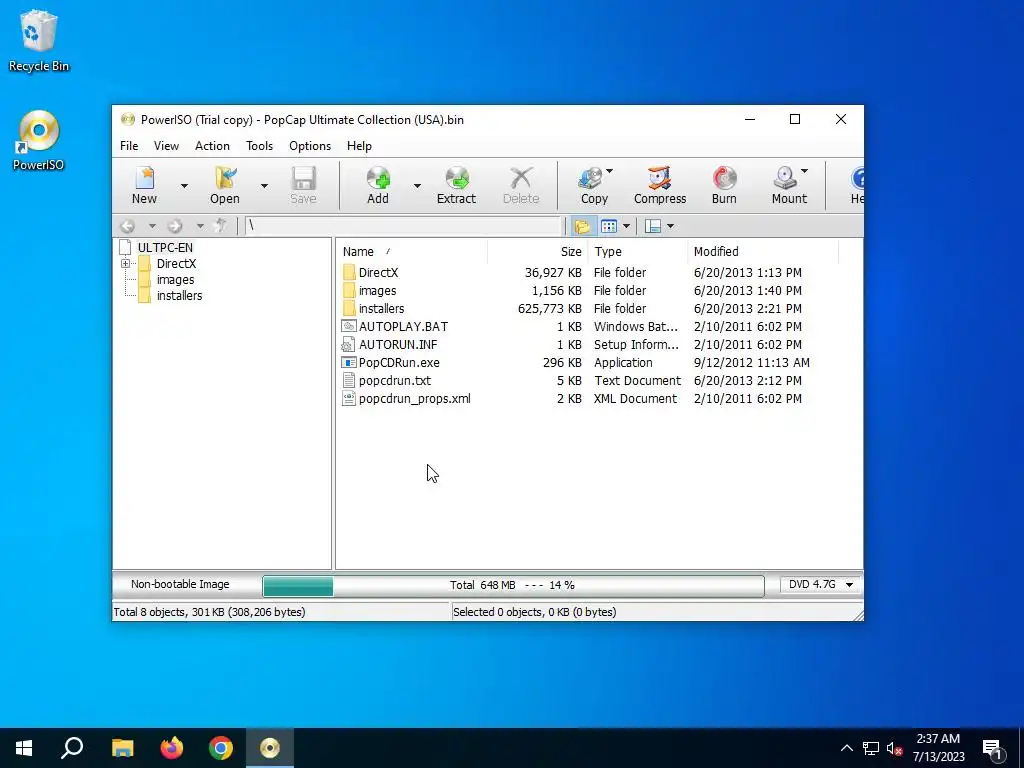
Task: Select popcdrun_props.xml file
Action: point(414,398)
